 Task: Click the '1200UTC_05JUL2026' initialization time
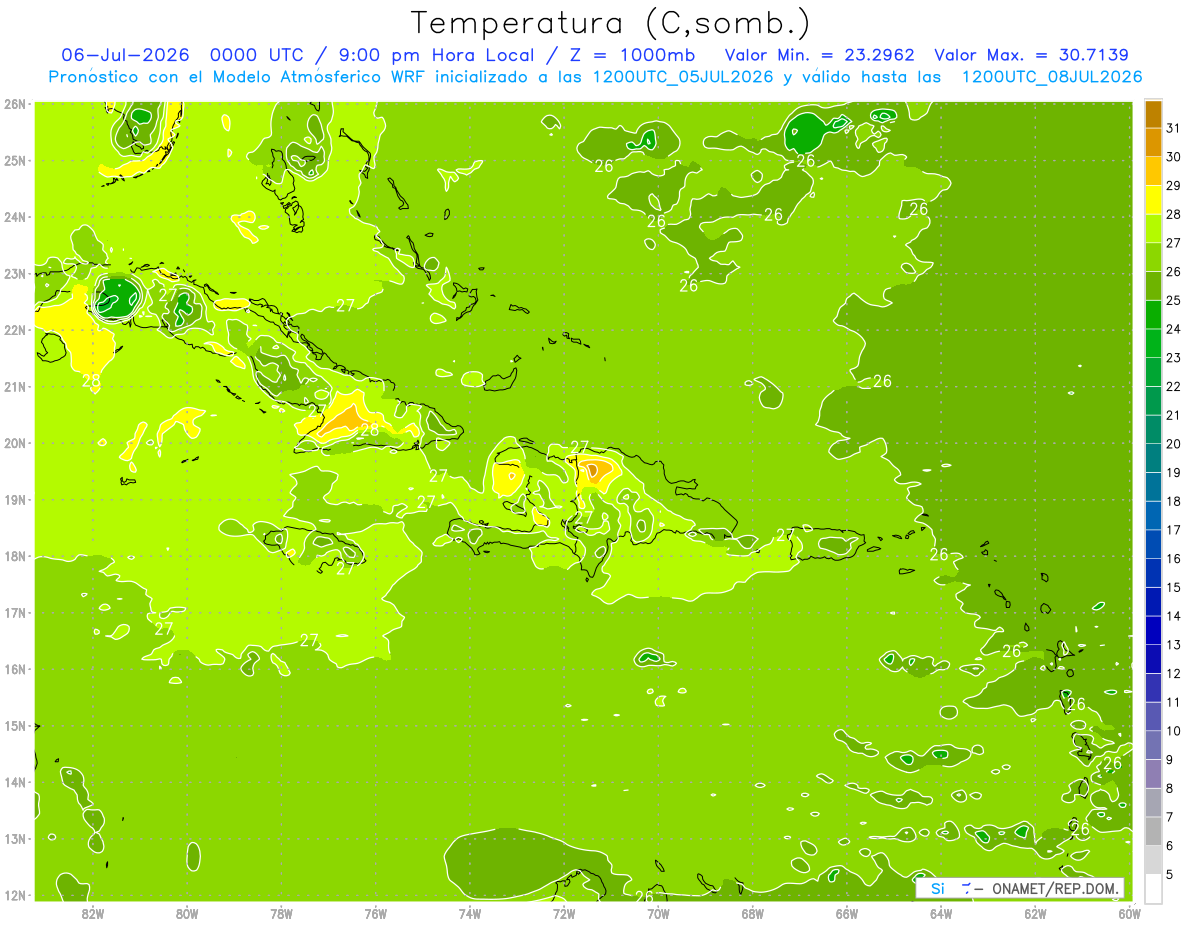tap(681, 77)
